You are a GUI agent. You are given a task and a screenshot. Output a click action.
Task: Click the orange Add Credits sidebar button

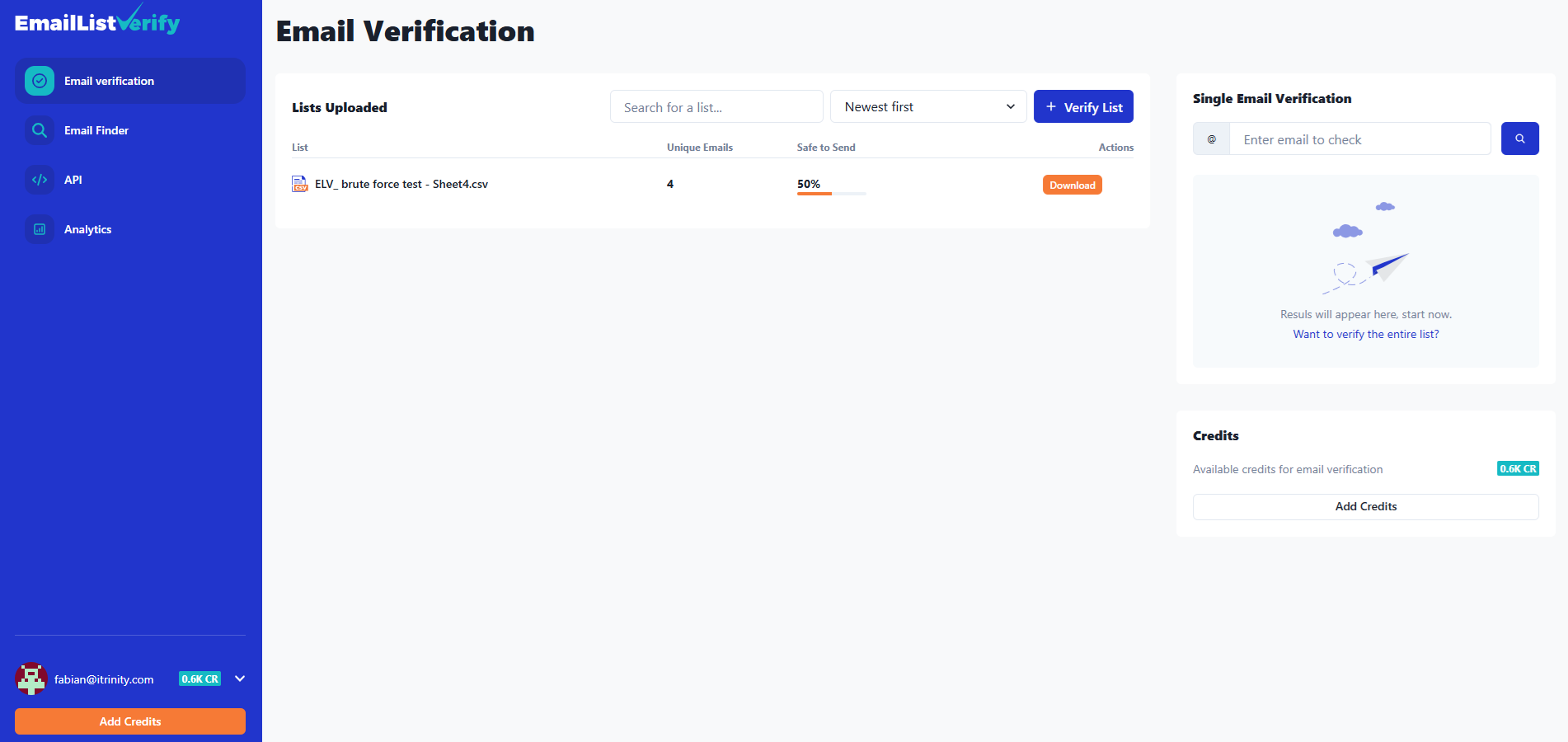130,721
